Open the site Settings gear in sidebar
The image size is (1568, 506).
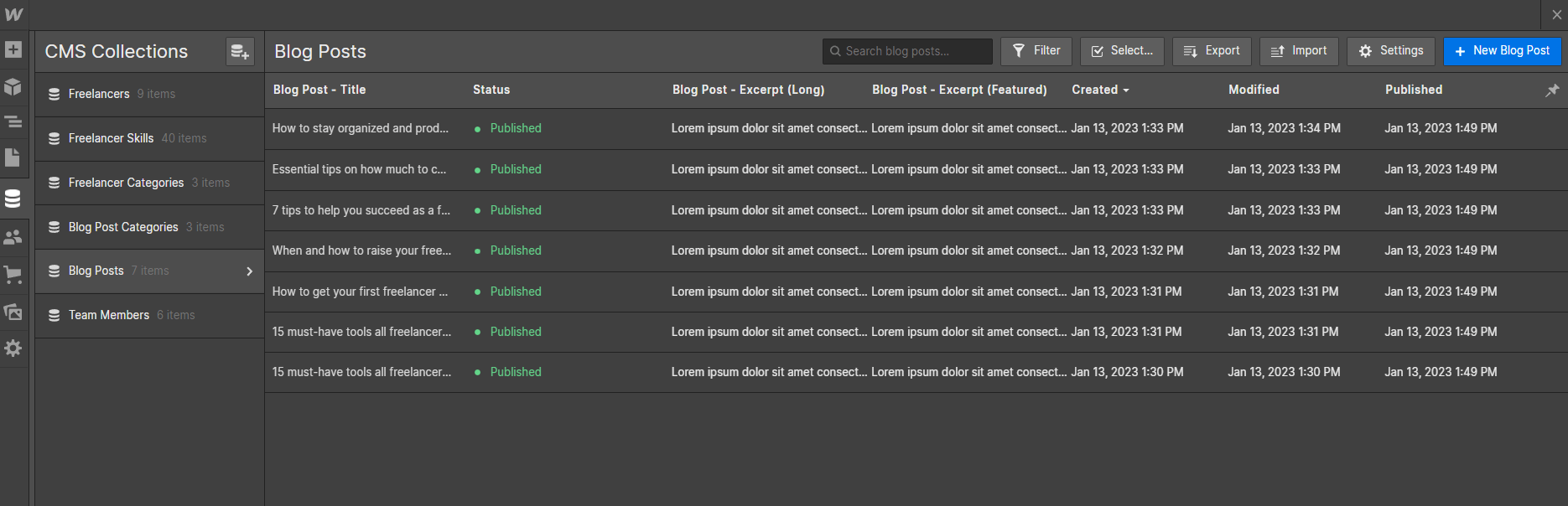click(x=13, y=348)
